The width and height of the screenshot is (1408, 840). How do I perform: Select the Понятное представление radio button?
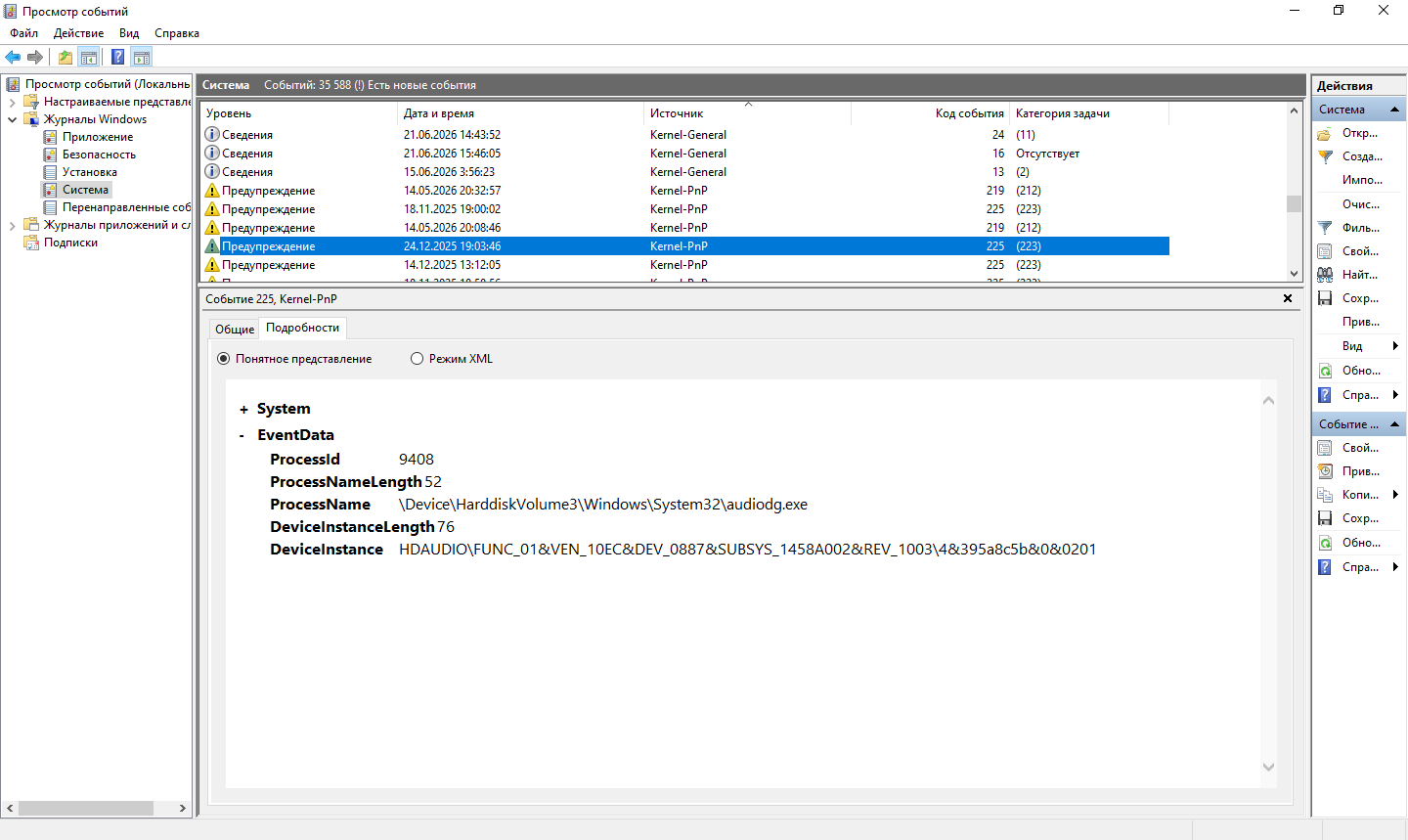tap(223, 359)
